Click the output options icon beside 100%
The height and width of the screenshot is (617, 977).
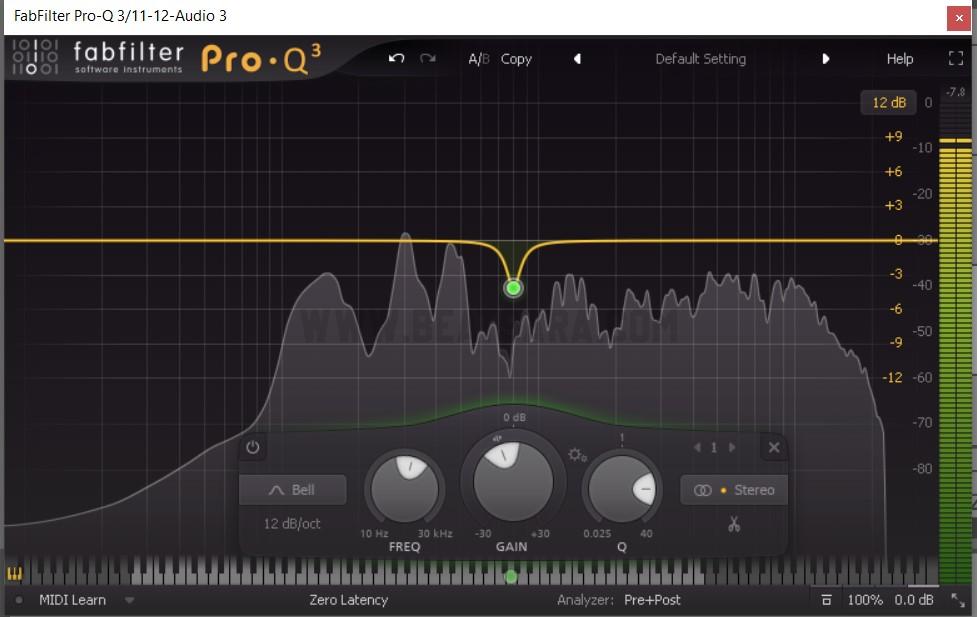tap(826, 600)
